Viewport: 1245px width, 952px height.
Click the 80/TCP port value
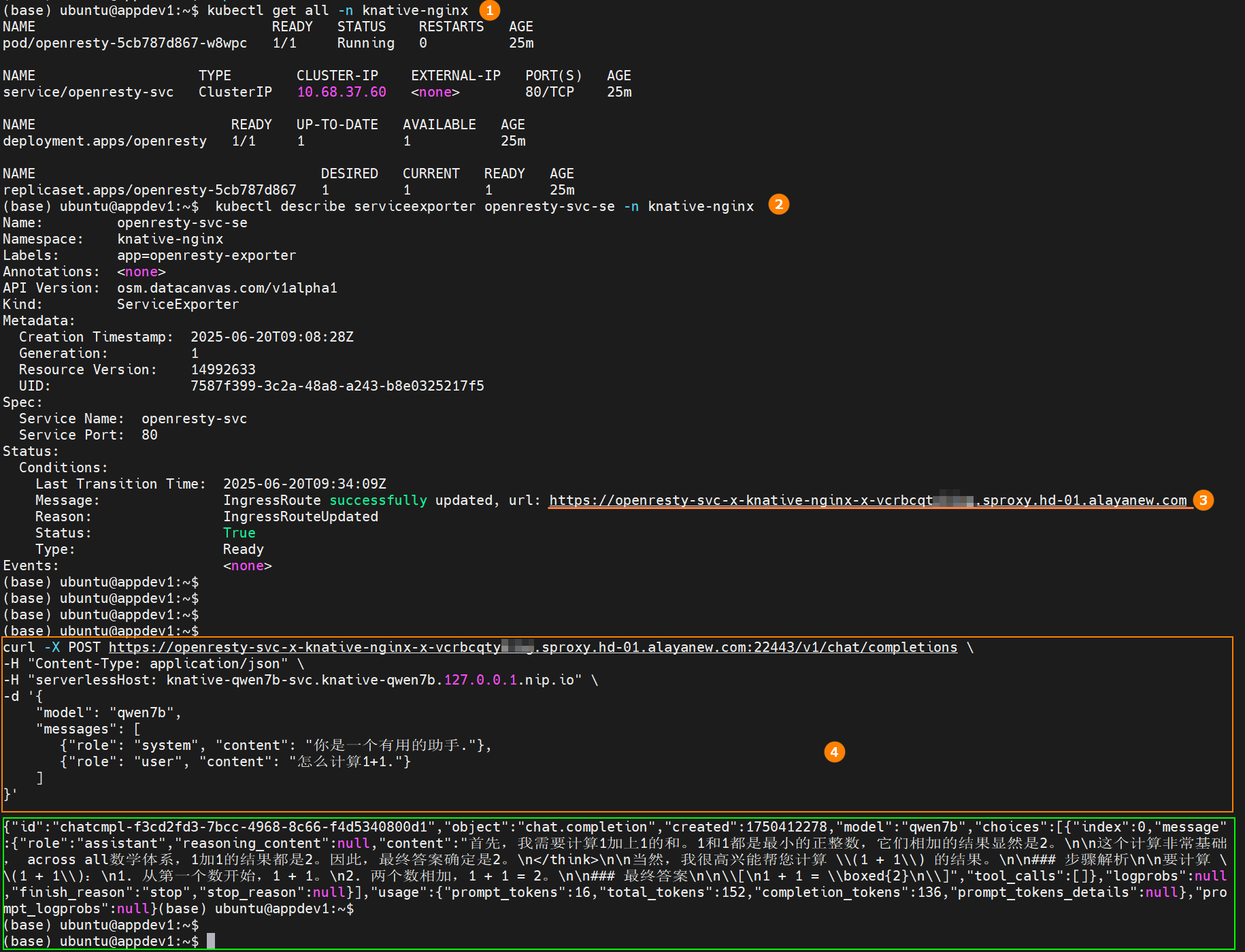click(x=550, y=92)
